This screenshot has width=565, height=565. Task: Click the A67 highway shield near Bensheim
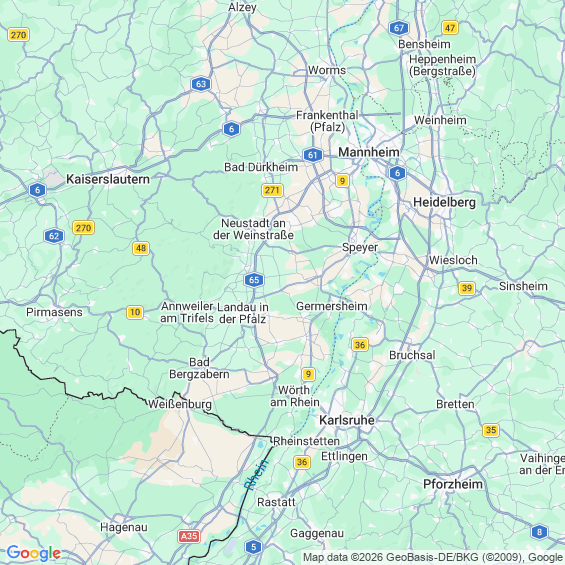tap(399, 28)
